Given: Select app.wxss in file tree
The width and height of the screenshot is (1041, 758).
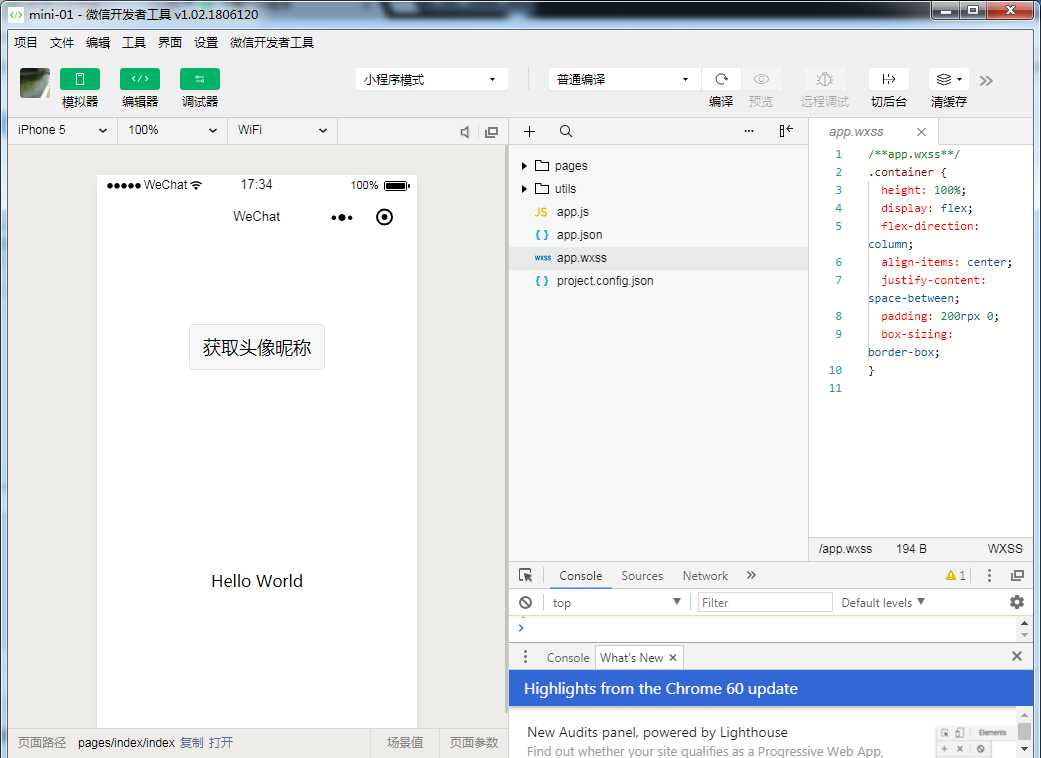Looking at the screenshot, I should point(659,258).
